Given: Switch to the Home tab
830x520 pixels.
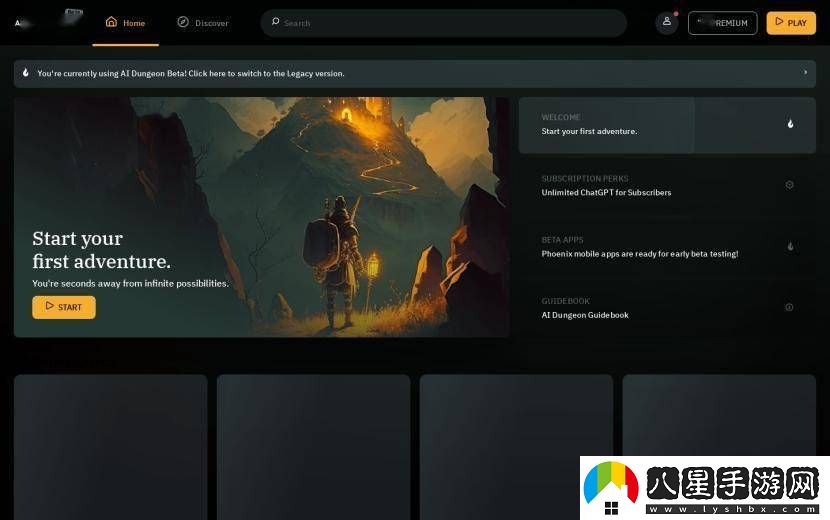Looking at the screenshot, I should [126, 23].
